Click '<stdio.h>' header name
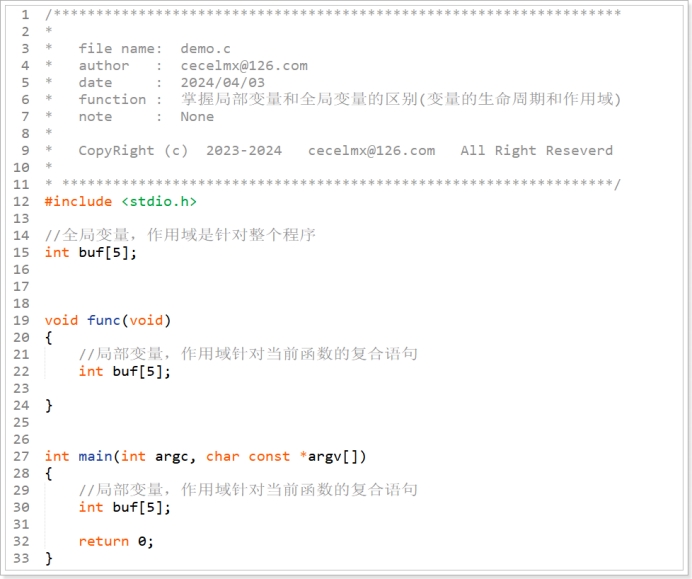Image resolution: width=692 pixels, height=579 pixels. (159, 202)
